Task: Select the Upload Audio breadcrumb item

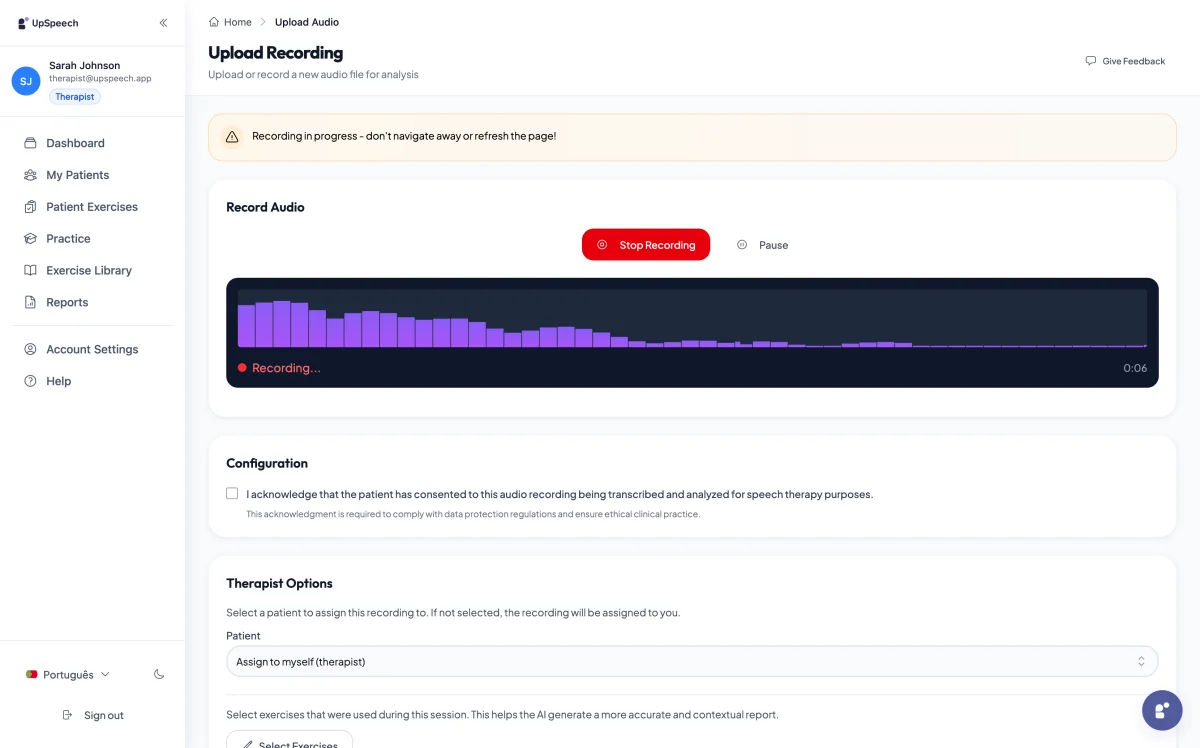Action: 306,21
